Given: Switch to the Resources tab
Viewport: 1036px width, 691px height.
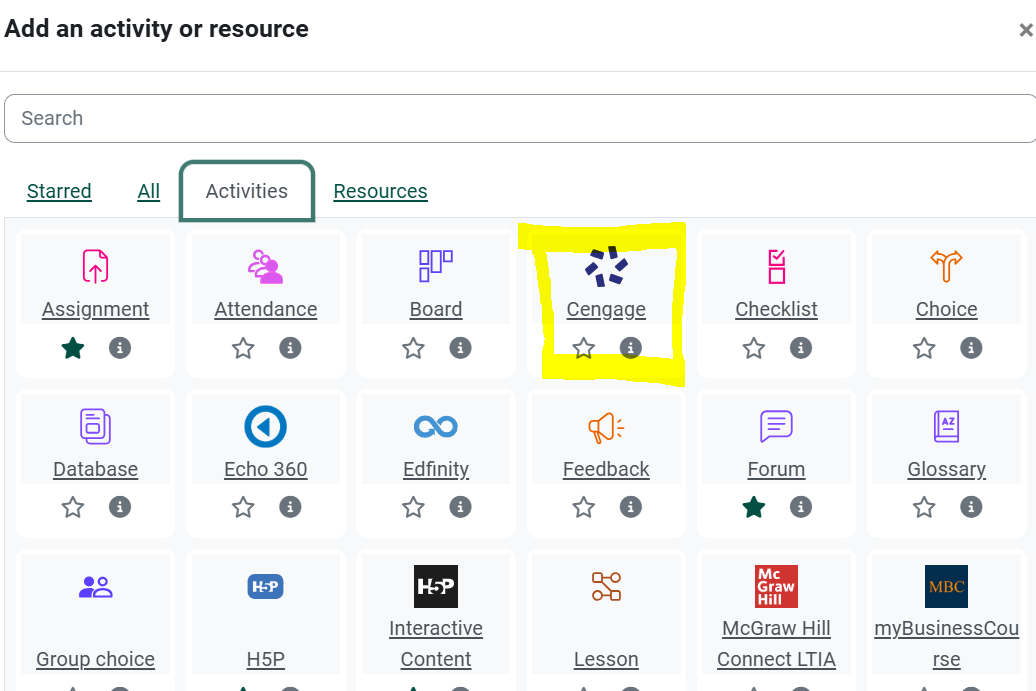Looking at the screenshot, I should 380,191.
